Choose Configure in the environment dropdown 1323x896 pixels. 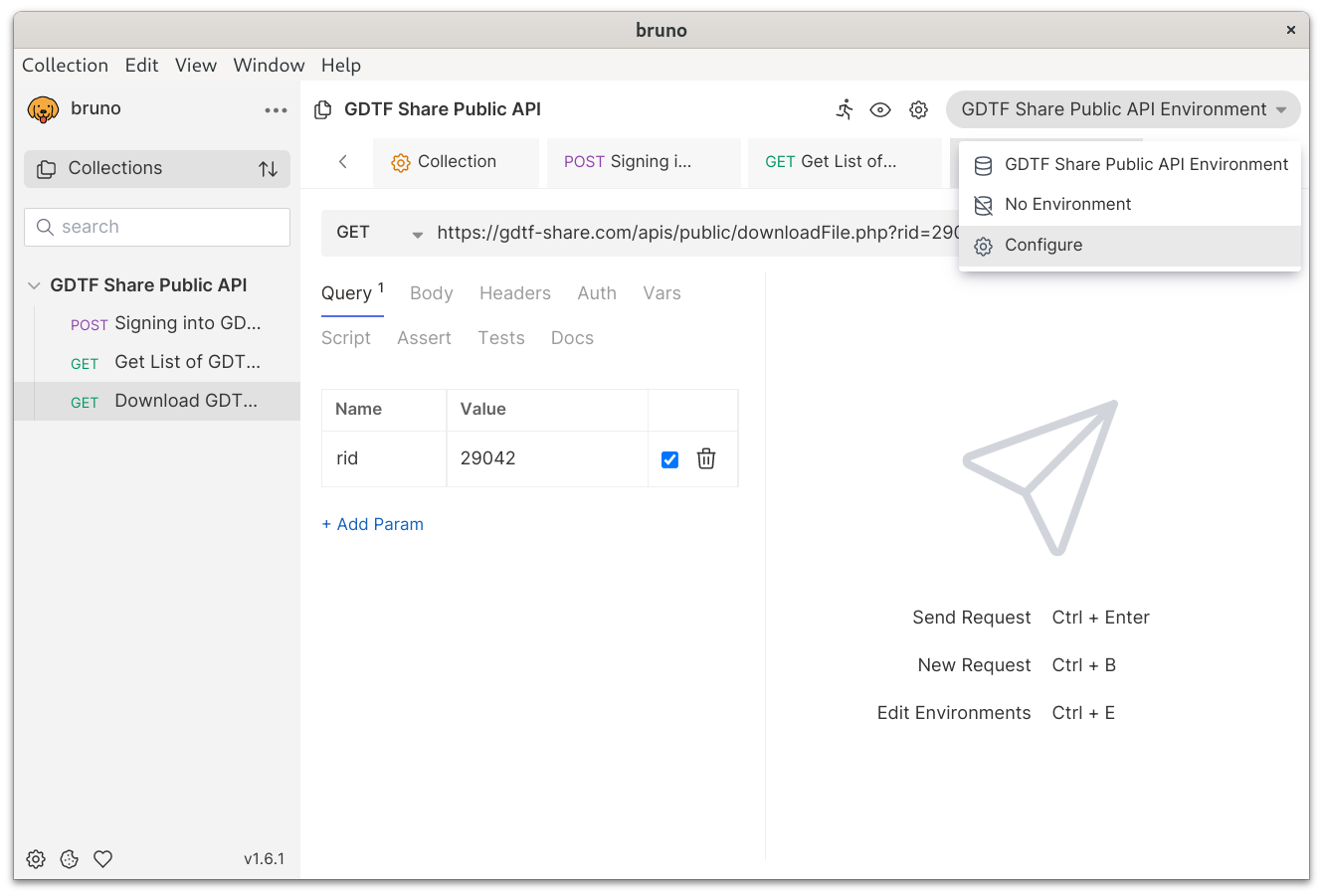pos(1130,246)
